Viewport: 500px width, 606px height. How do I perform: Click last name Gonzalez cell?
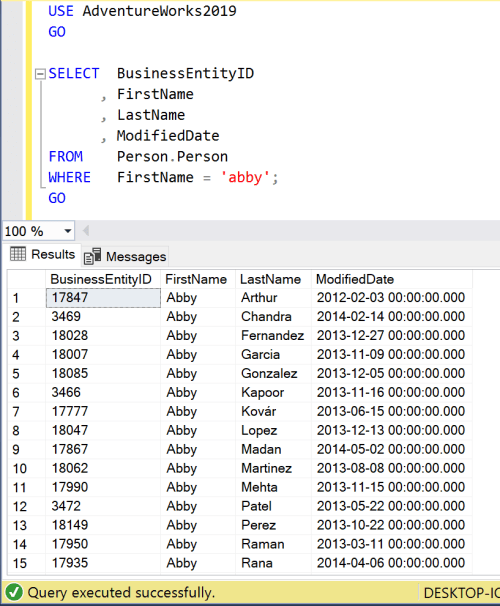[x=273, y=373]
